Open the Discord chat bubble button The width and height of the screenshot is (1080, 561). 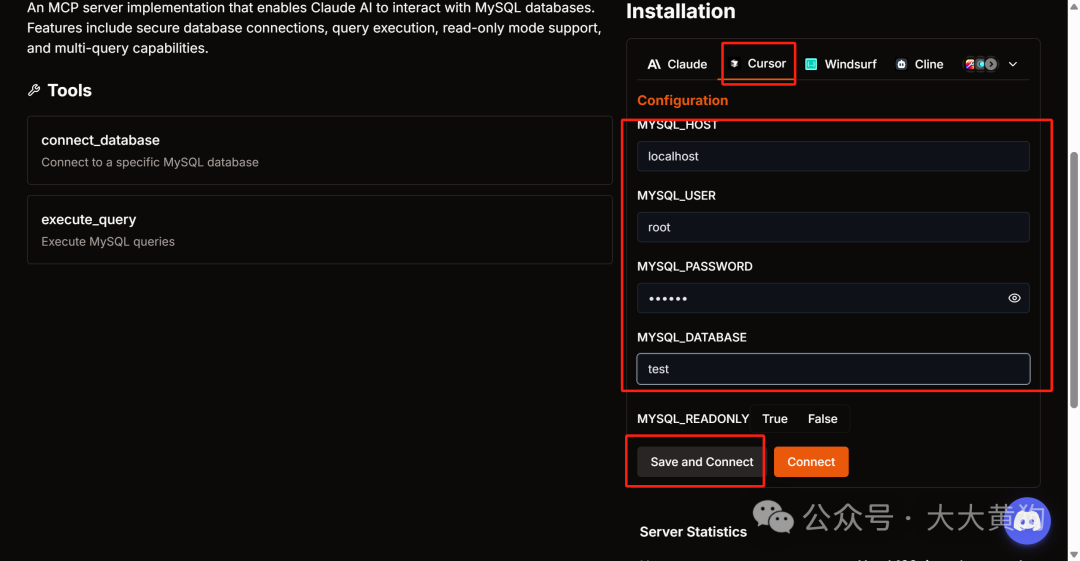click(1026, 521)
